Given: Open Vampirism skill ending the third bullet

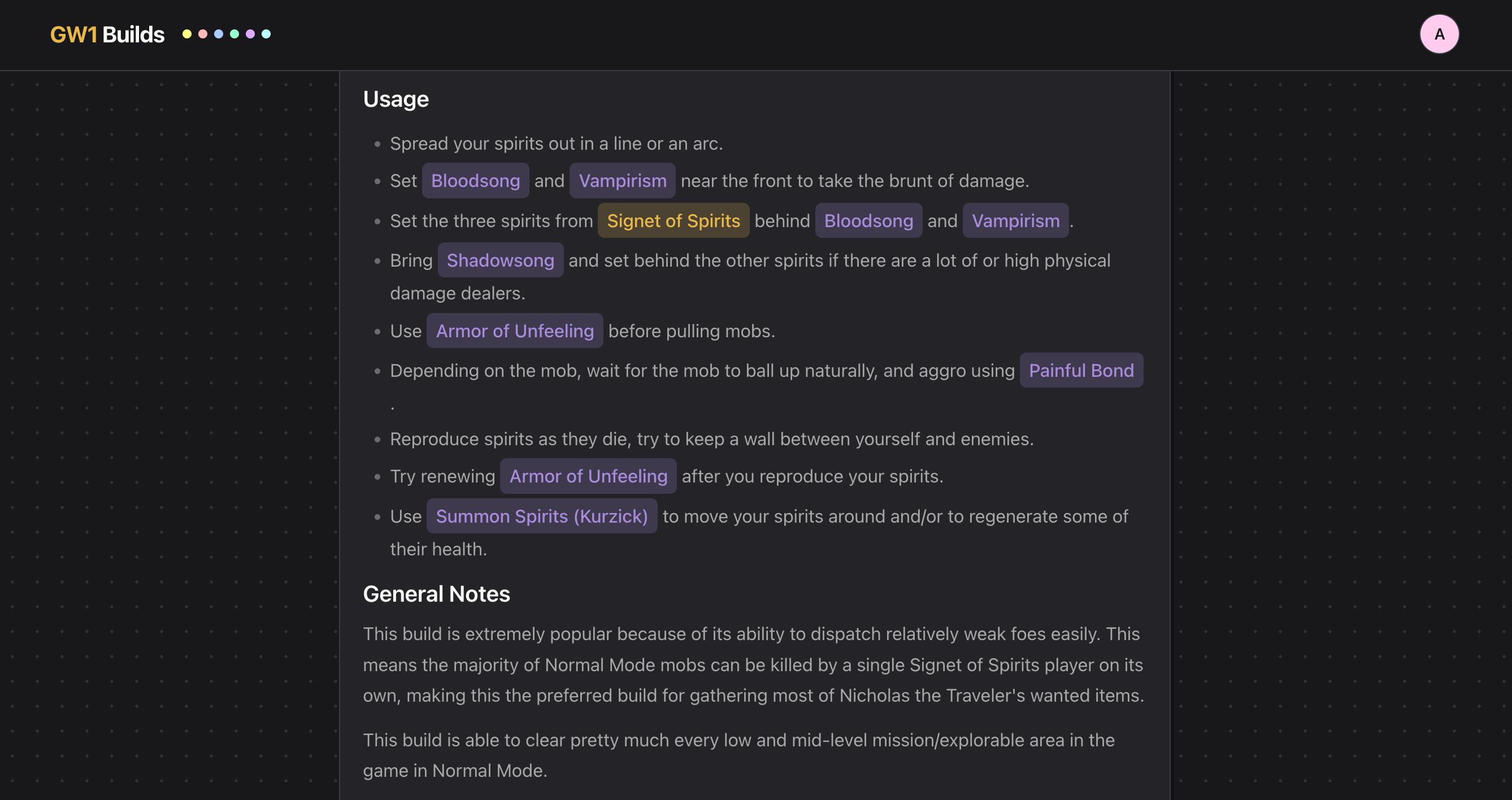Looking at the screenshot, I should (1015, 221).
